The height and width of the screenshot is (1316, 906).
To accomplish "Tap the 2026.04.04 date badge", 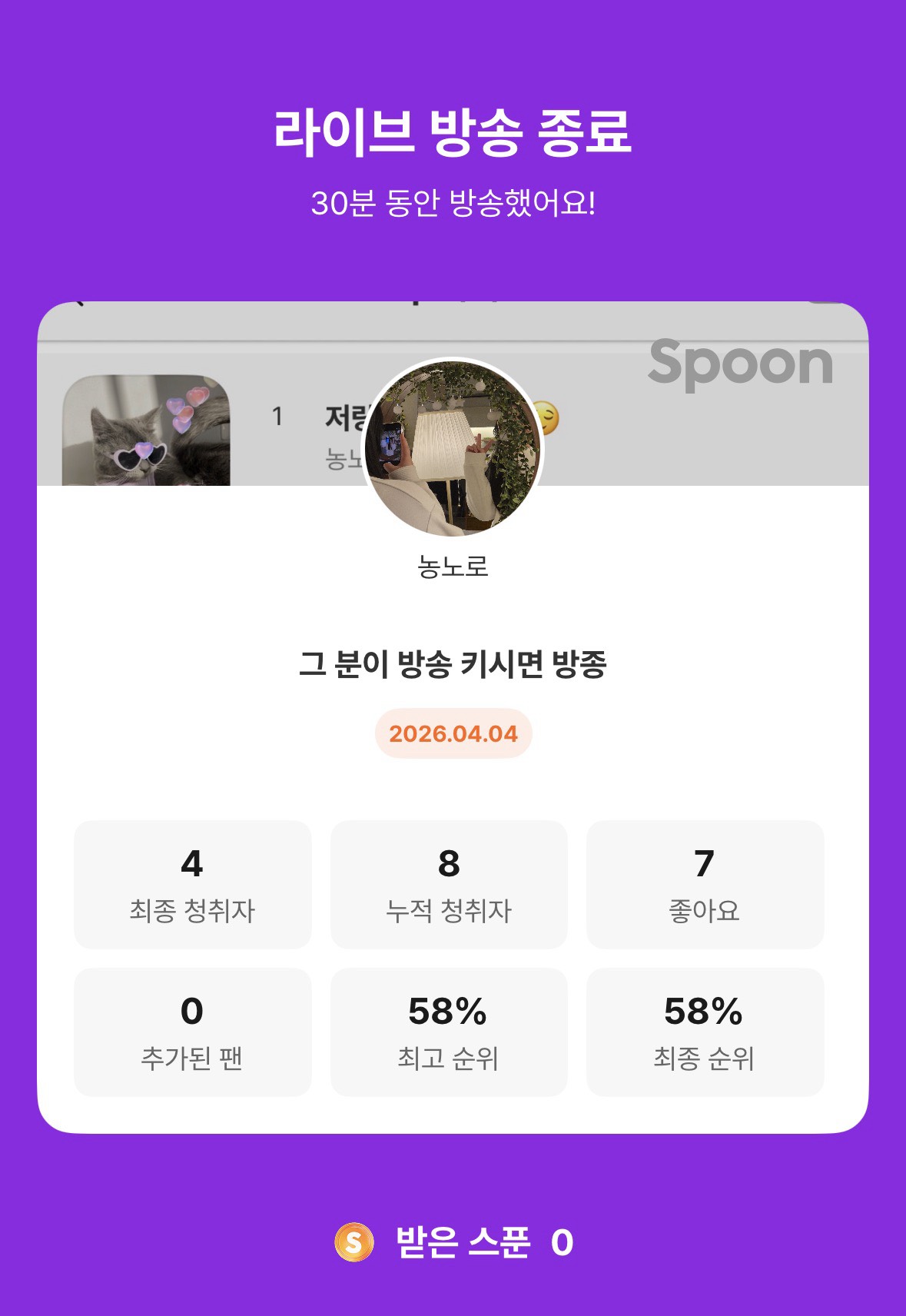I will pyautogui.click(x=453, y=733).
